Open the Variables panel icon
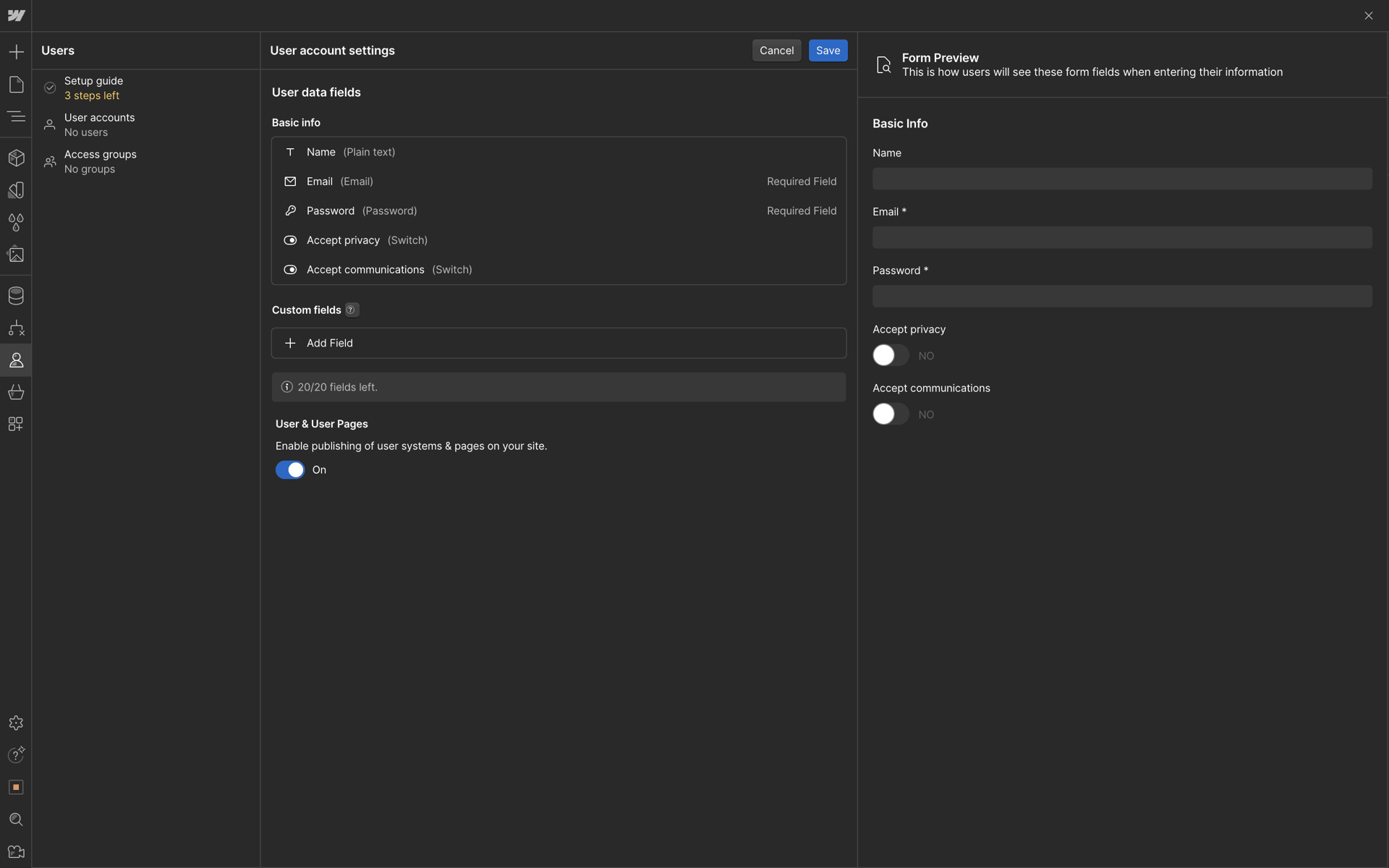This screenshot has width=1389, height=868. (16, 190)
